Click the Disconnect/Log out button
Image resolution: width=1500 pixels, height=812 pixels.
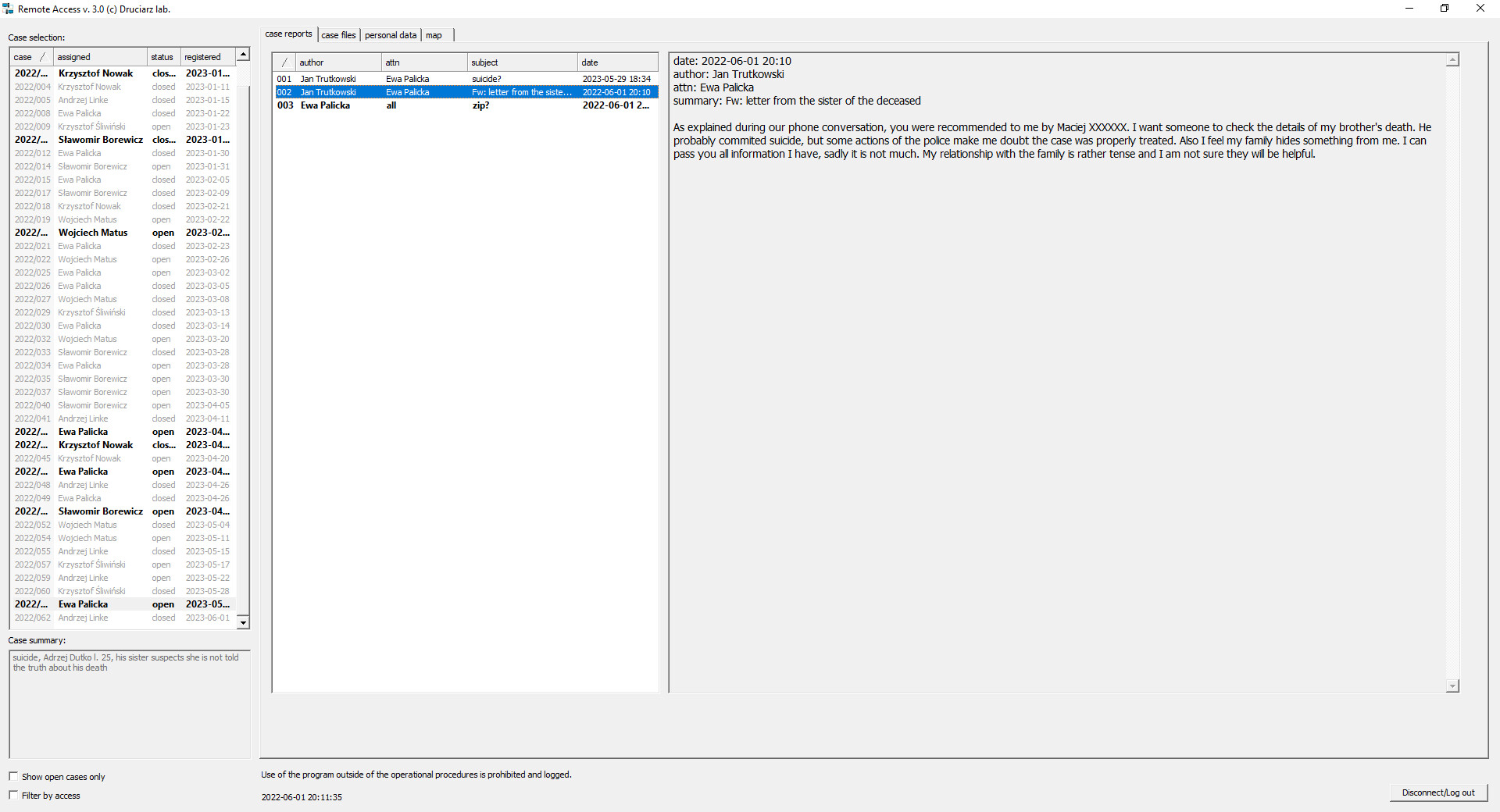point(1438,792)
